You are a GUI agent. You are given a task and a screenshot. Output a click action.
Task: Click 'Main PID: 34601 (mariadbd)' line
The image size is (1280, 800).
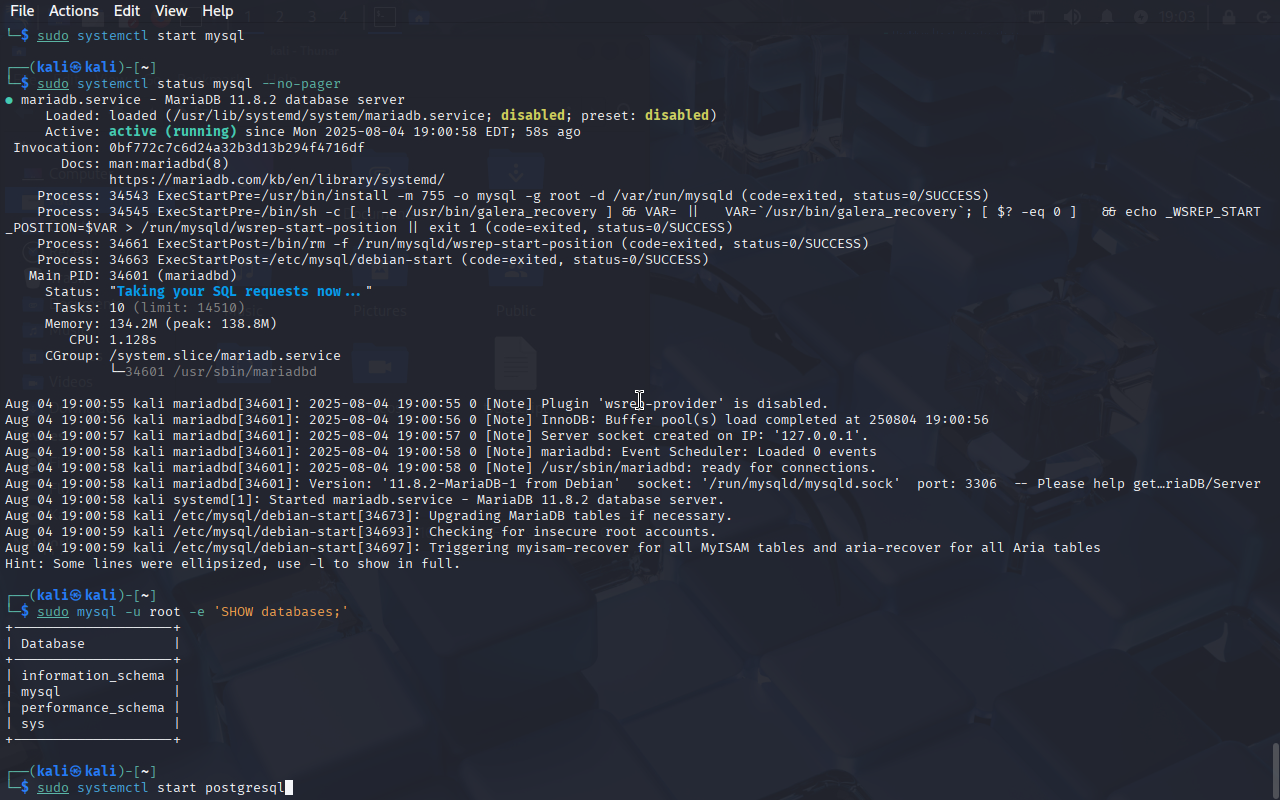coord(133,276)
